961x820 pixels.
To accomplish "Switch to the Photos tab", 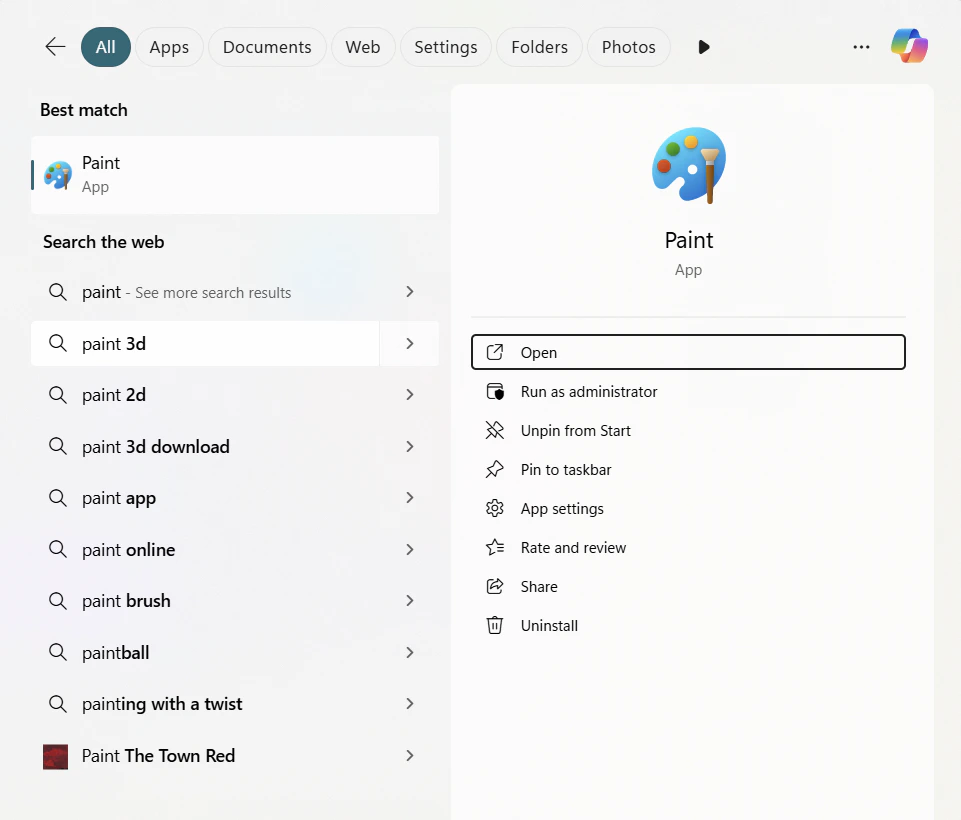I will click(628, 47).
